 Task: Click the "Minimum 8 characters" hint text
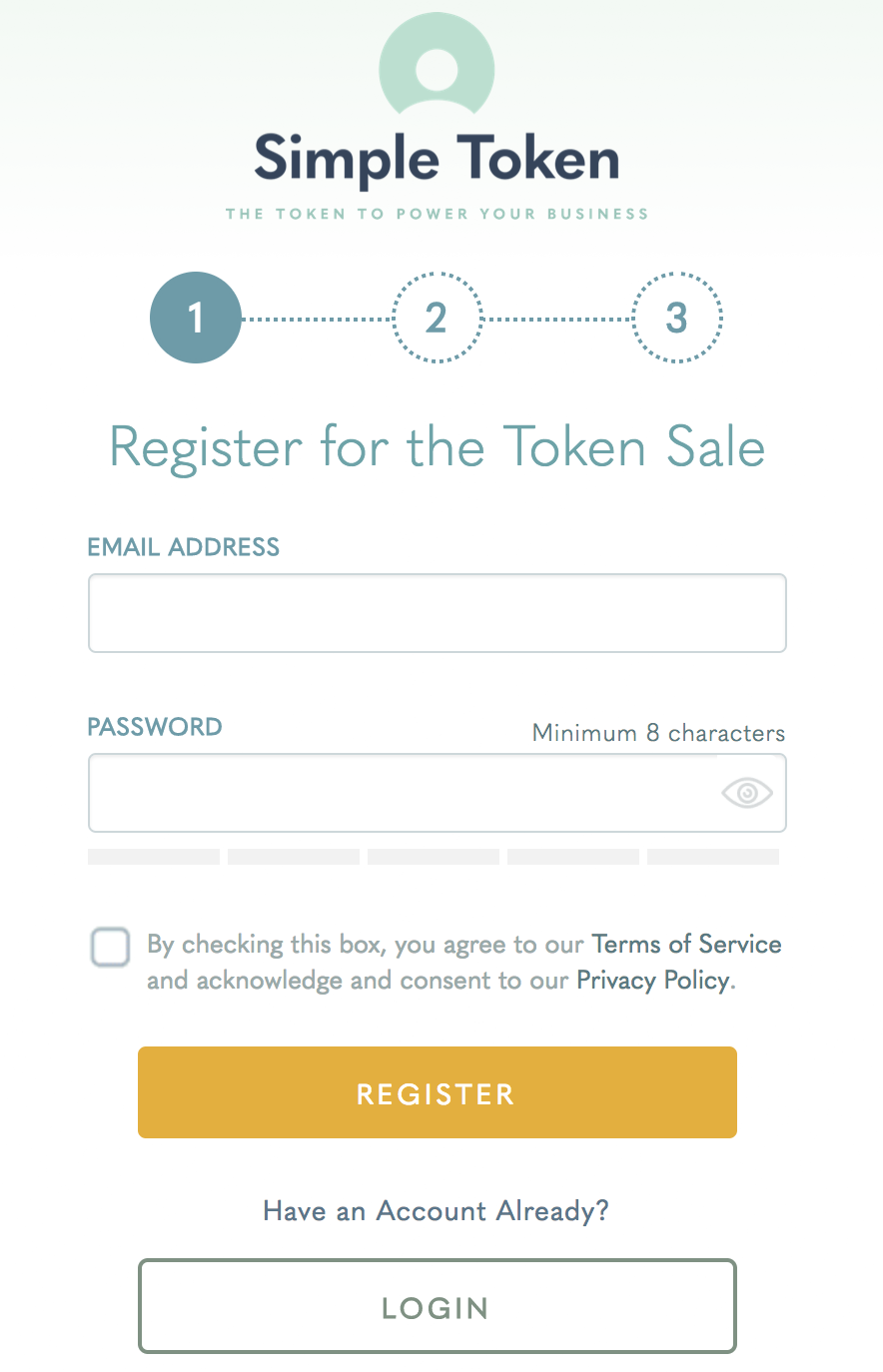coord(658,733)
